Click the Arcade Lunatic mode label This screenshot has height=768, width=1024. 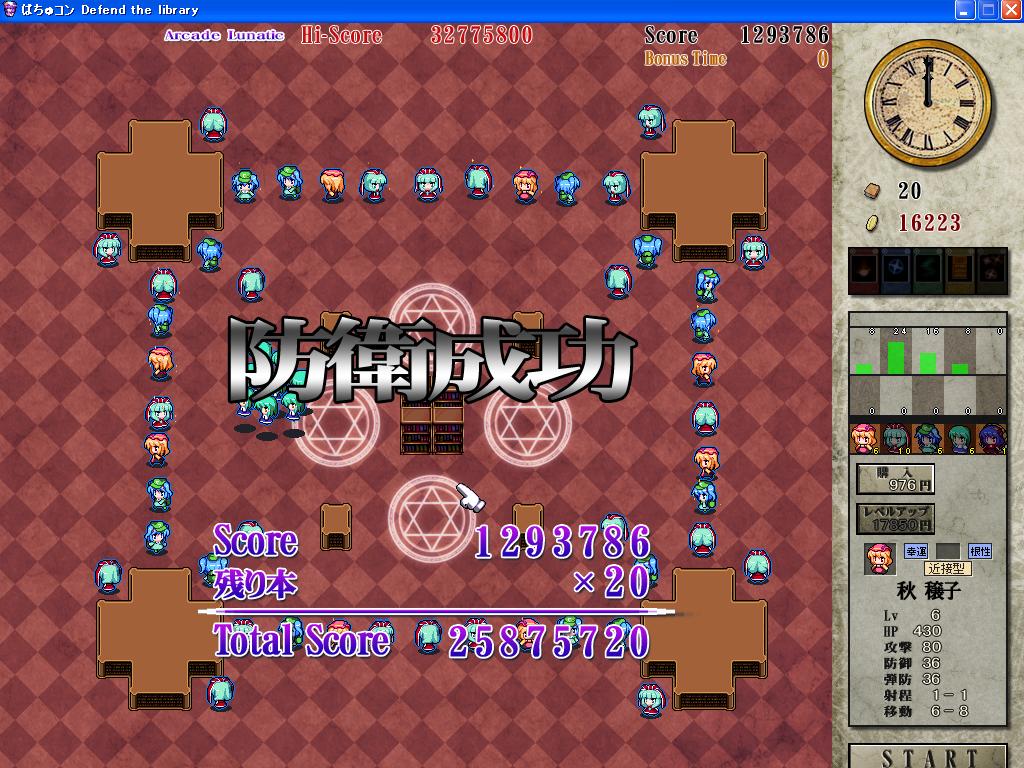pyautogui.click(x=224, y=35)
